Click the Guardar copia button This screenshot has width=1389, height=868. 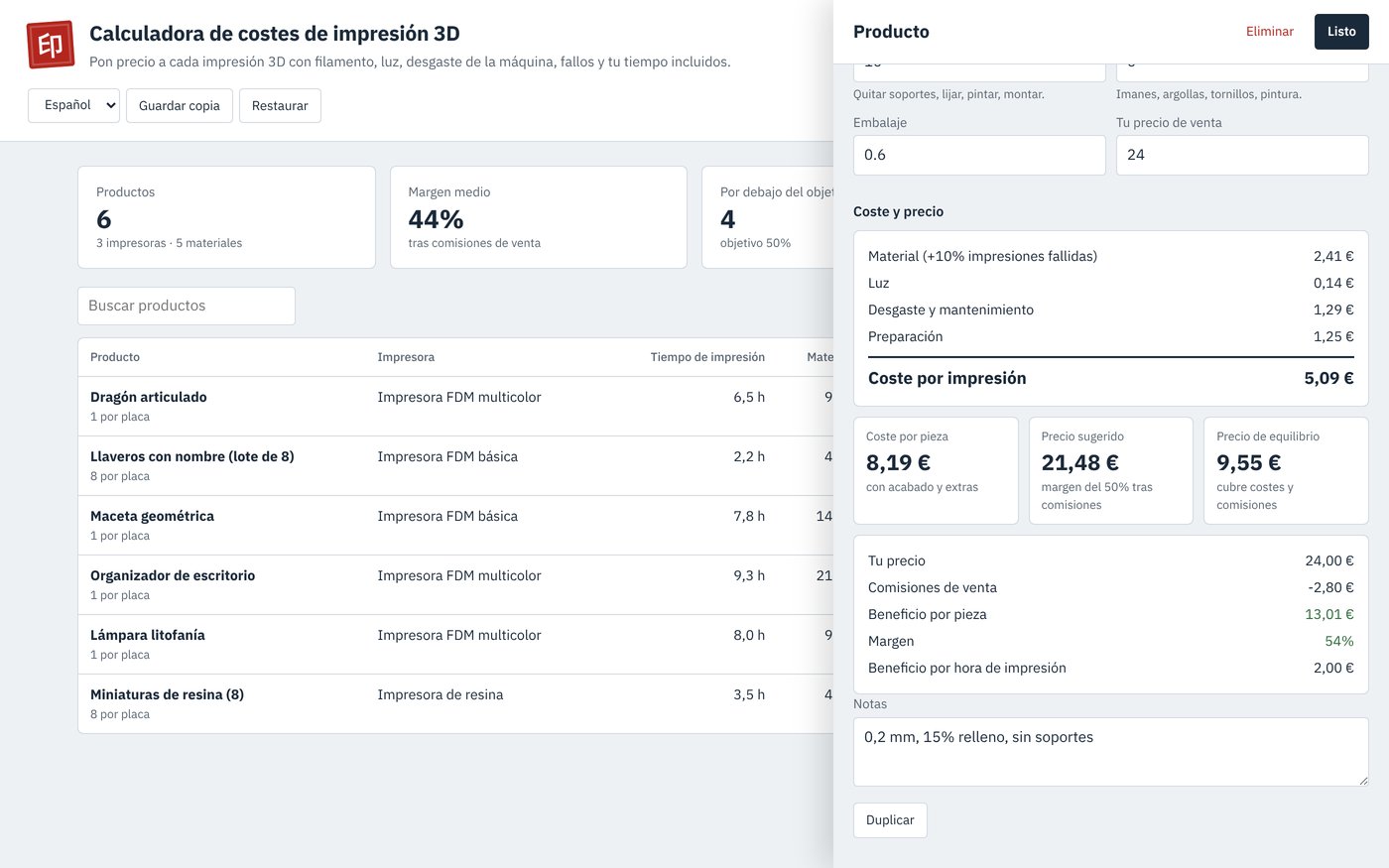pyautogui.click(x=180, y=105)
